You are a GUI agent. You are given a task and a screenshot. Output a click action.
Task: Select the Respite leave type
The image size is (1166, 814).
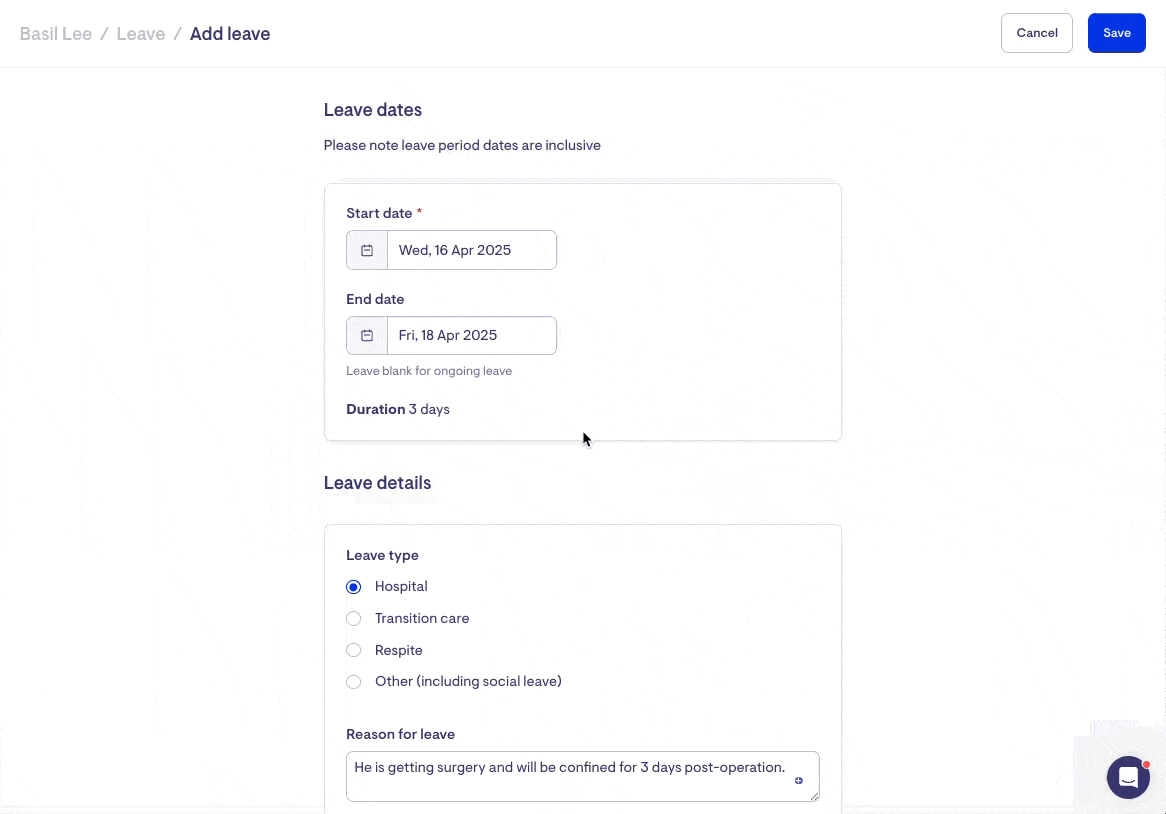pos(353,650)
